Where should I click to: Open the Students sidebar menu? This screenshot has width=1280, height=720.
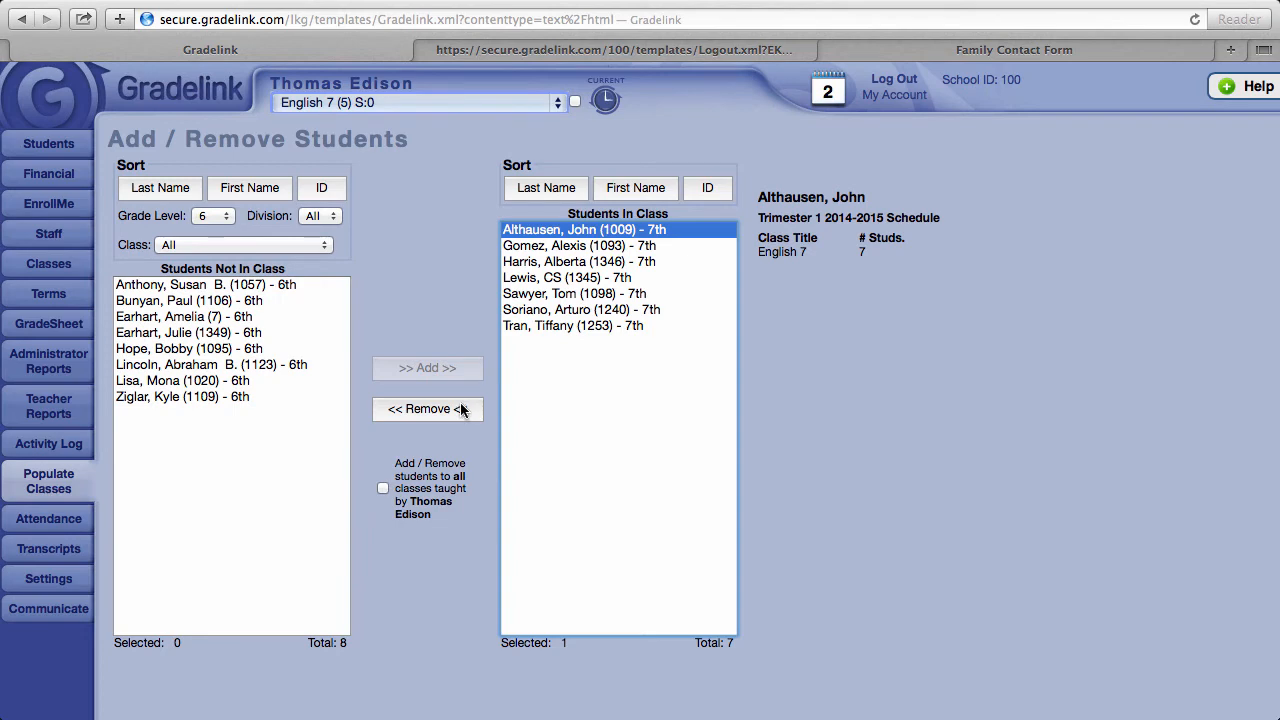(x=49, y=144)
